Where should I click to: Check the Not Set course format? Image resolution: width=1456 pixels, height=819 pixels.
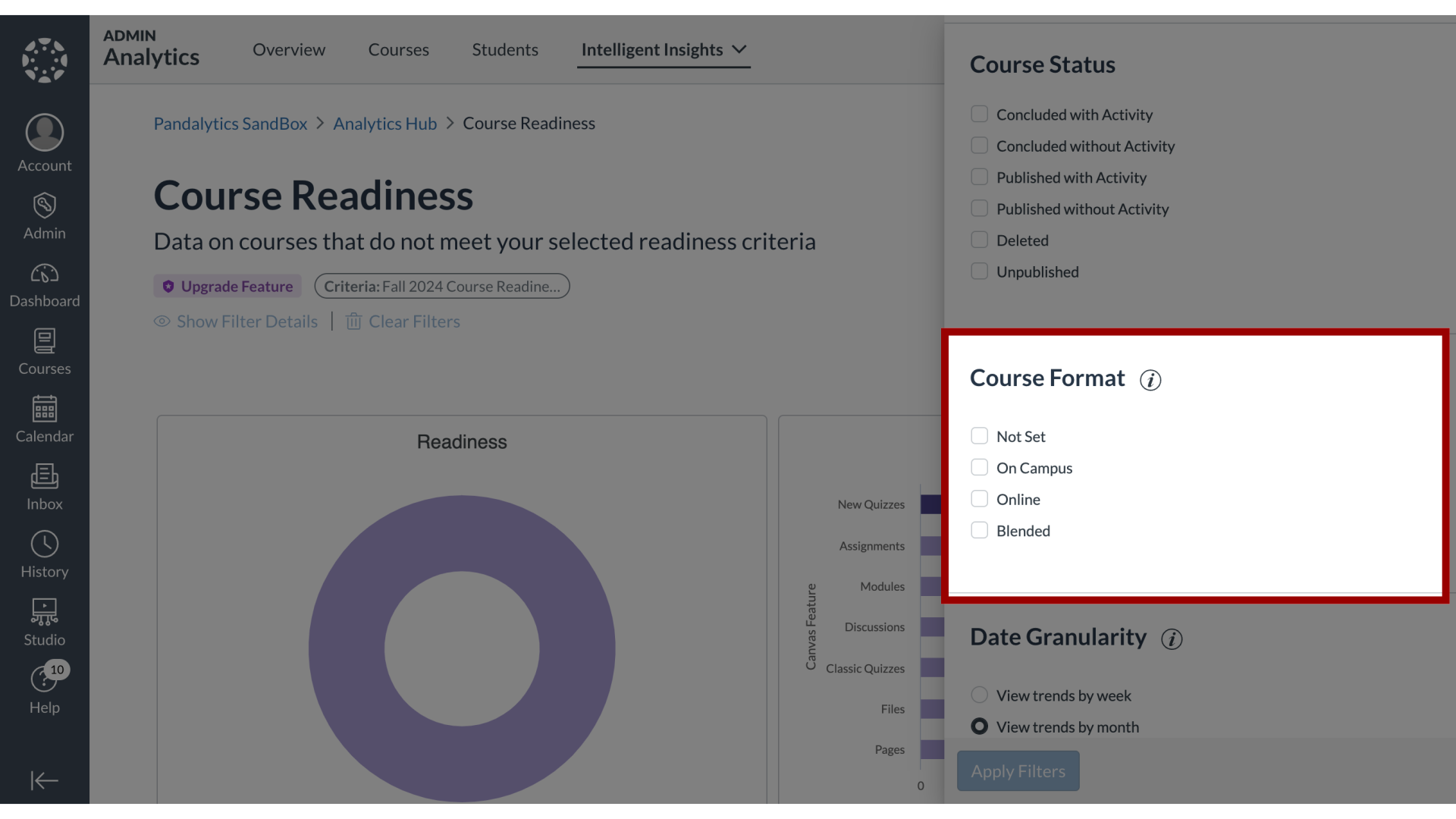tap(979, 436)
